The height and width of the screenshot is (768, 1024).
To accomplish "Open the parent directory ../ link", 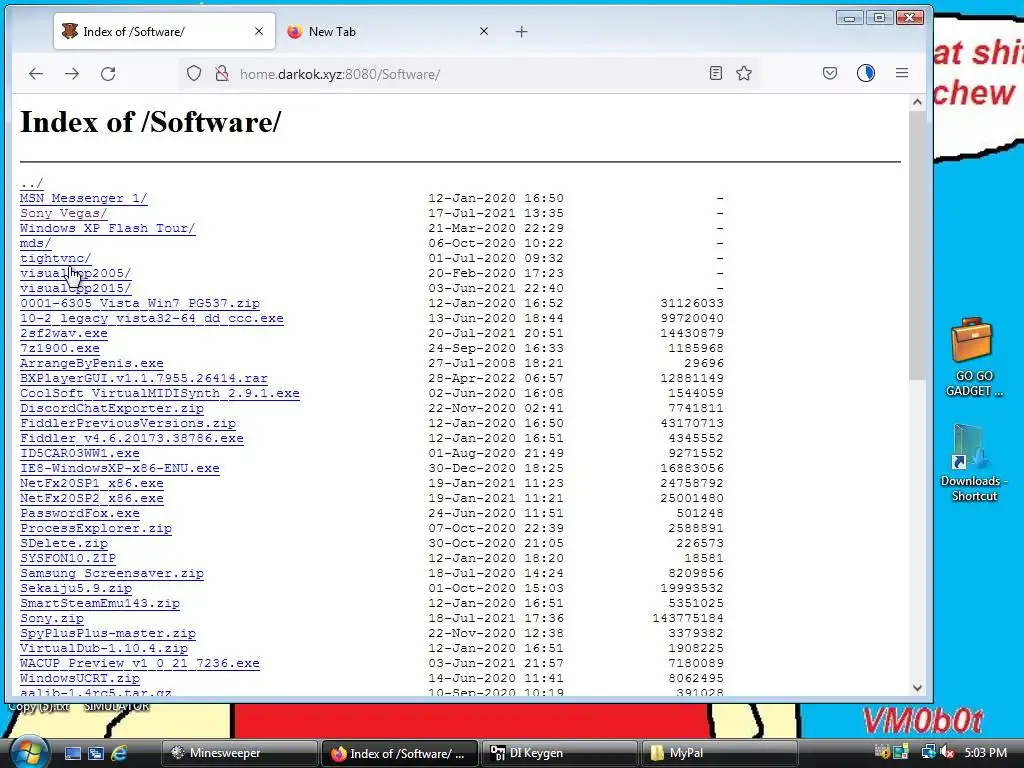I will pyautogui.click(x=31, y=183).
